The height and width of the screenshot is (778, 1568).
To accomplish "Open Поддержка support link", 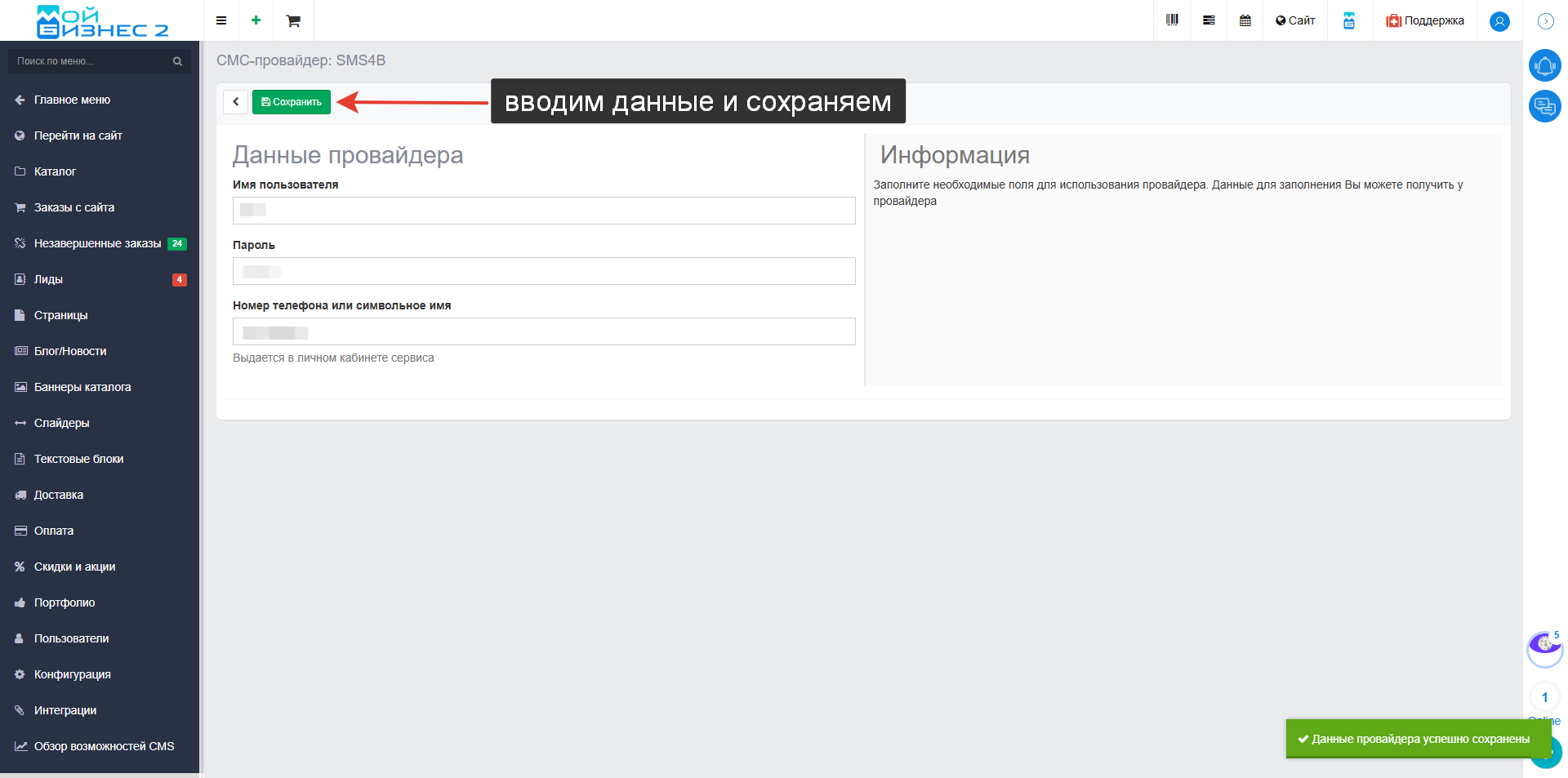I will coord(1425,20).
